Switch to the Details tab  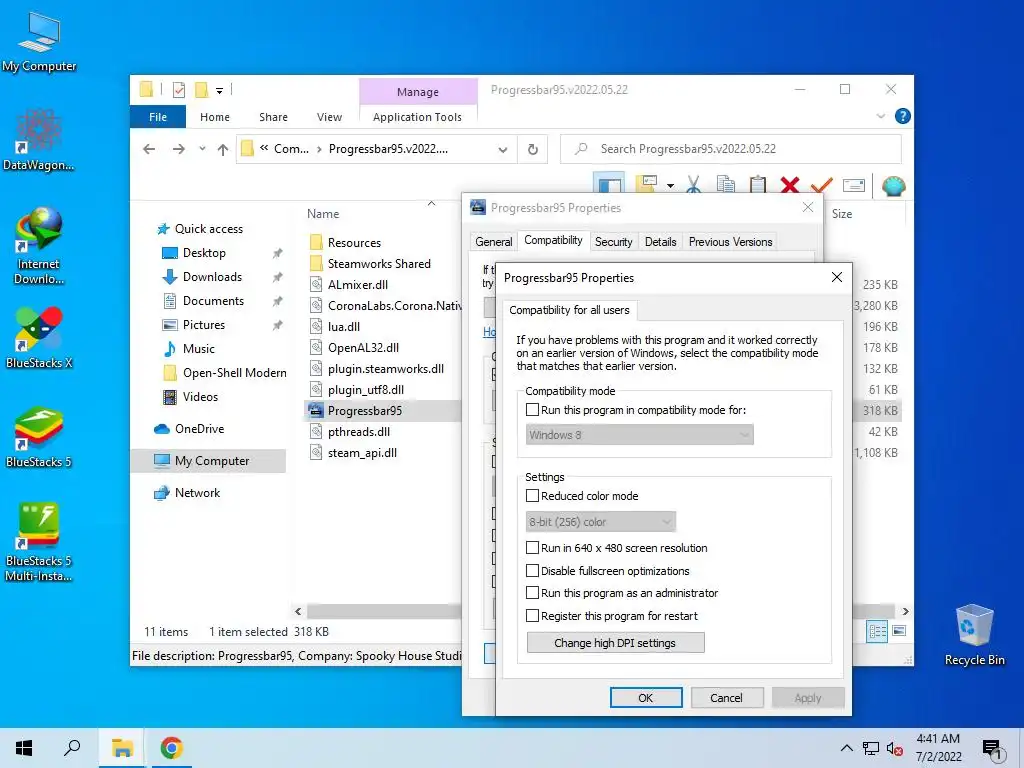pos(660,242)
